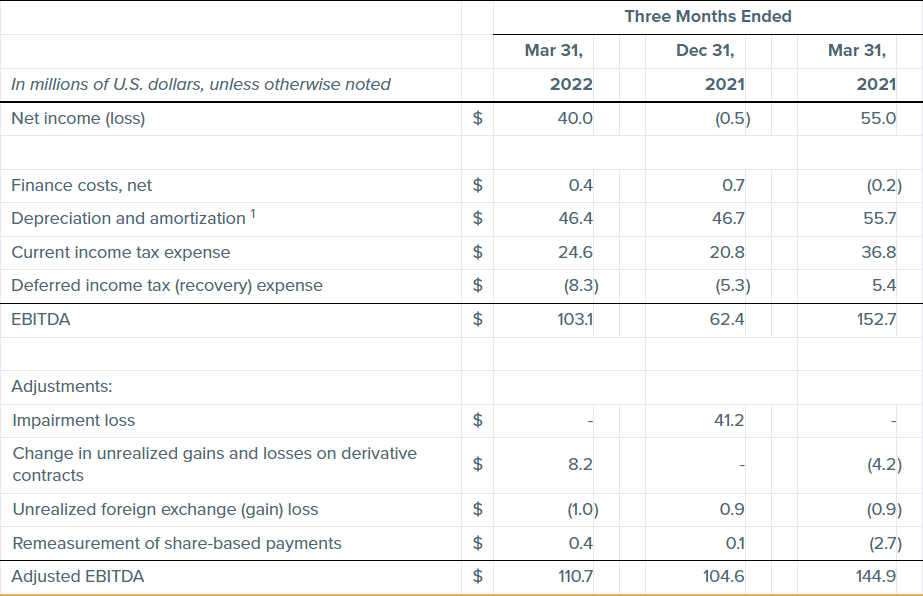Select 'Unrealized foreign exchange (gain) loss' label
Viewport: 923px width, 596px height.
pos(165,509)
